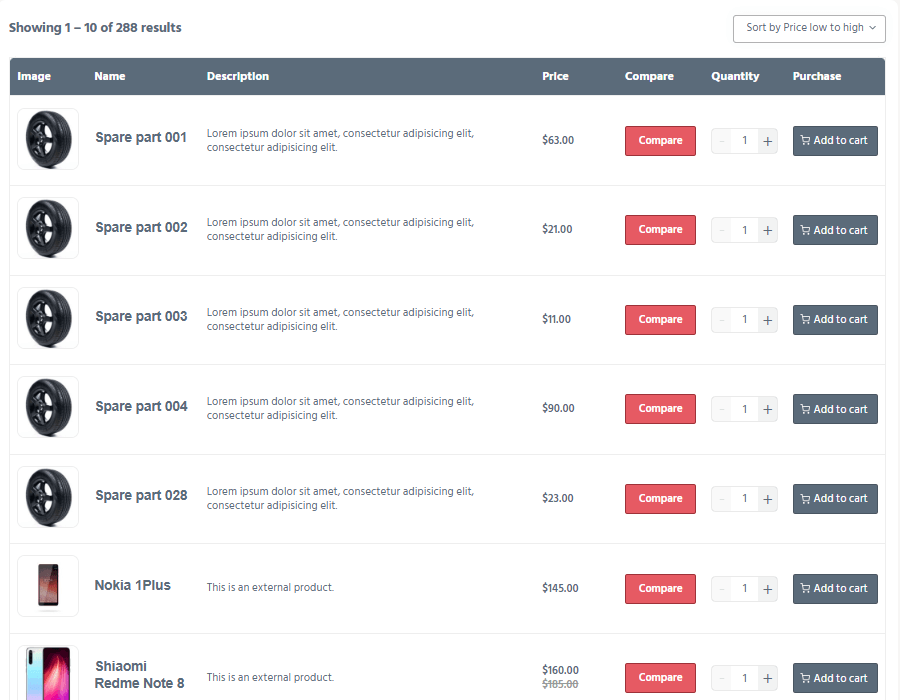Open the Nokia 1Plus product name link
The height and width of the screenshot is (700, 900).
133,586
